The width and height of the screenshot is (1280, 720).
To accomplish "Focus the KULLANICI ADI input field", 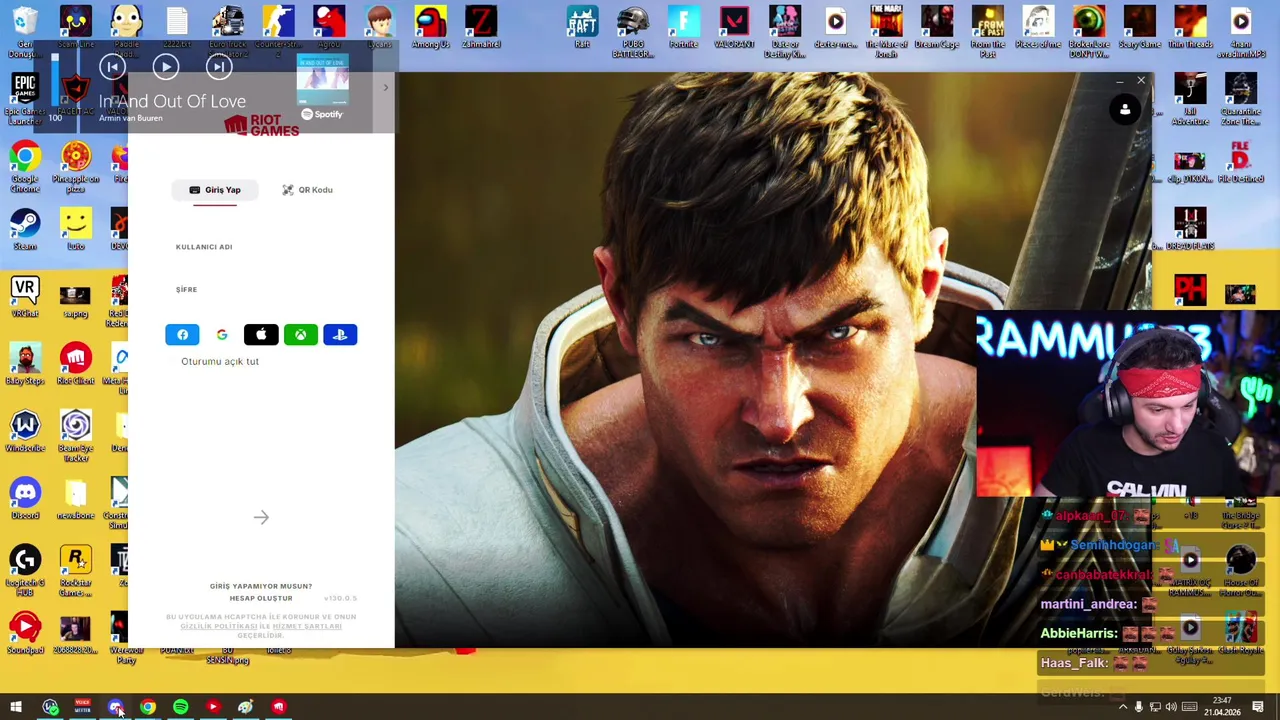I will pyautogui.click(x=261, y=247).
